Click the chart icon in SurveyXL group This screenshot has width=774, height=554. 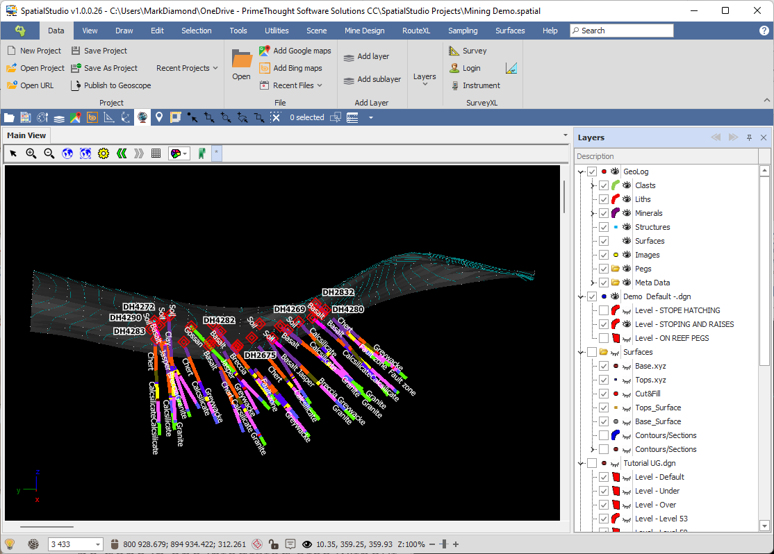coord(511,68)
